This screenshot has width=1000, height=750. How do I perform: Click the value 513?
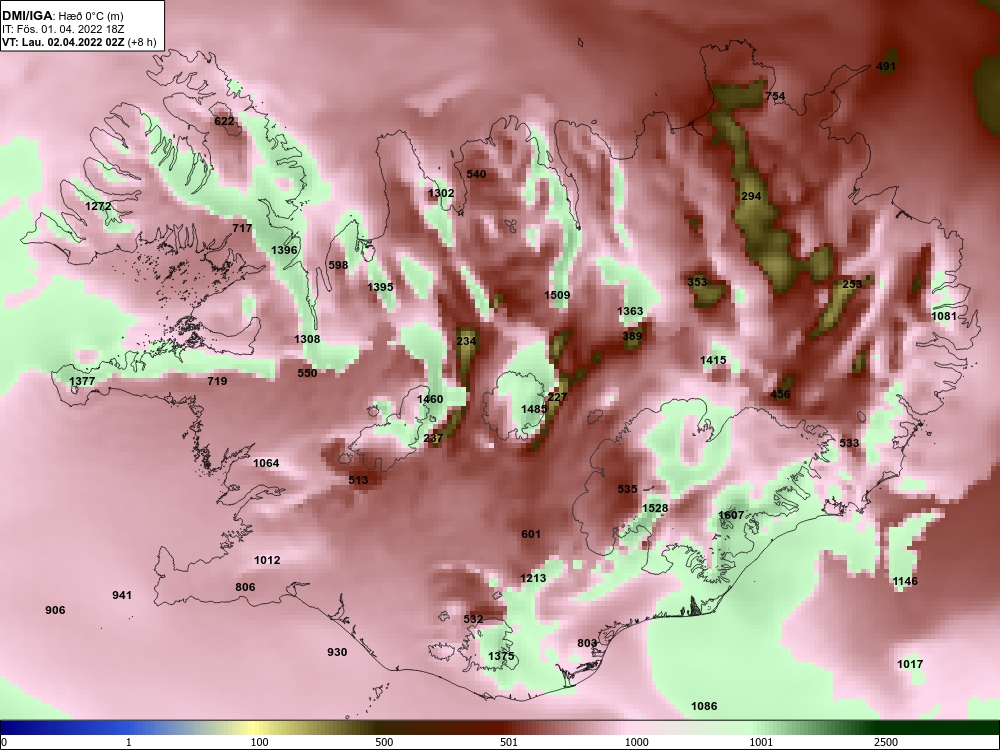(358, 480)
